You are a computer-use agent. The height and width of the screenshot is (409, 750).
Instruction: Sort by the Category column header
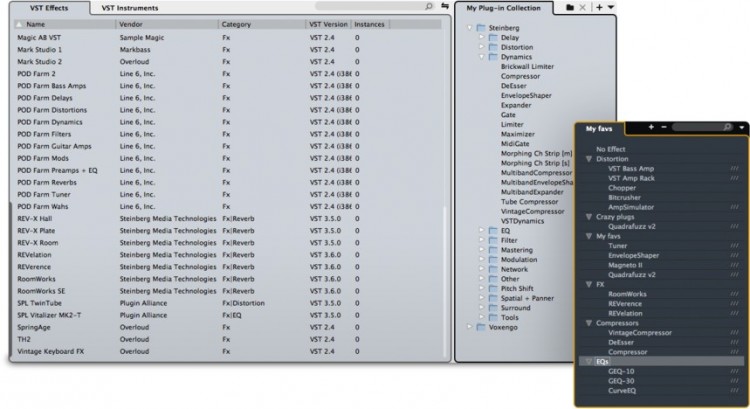pyautogui.click(x=262, y=24)
